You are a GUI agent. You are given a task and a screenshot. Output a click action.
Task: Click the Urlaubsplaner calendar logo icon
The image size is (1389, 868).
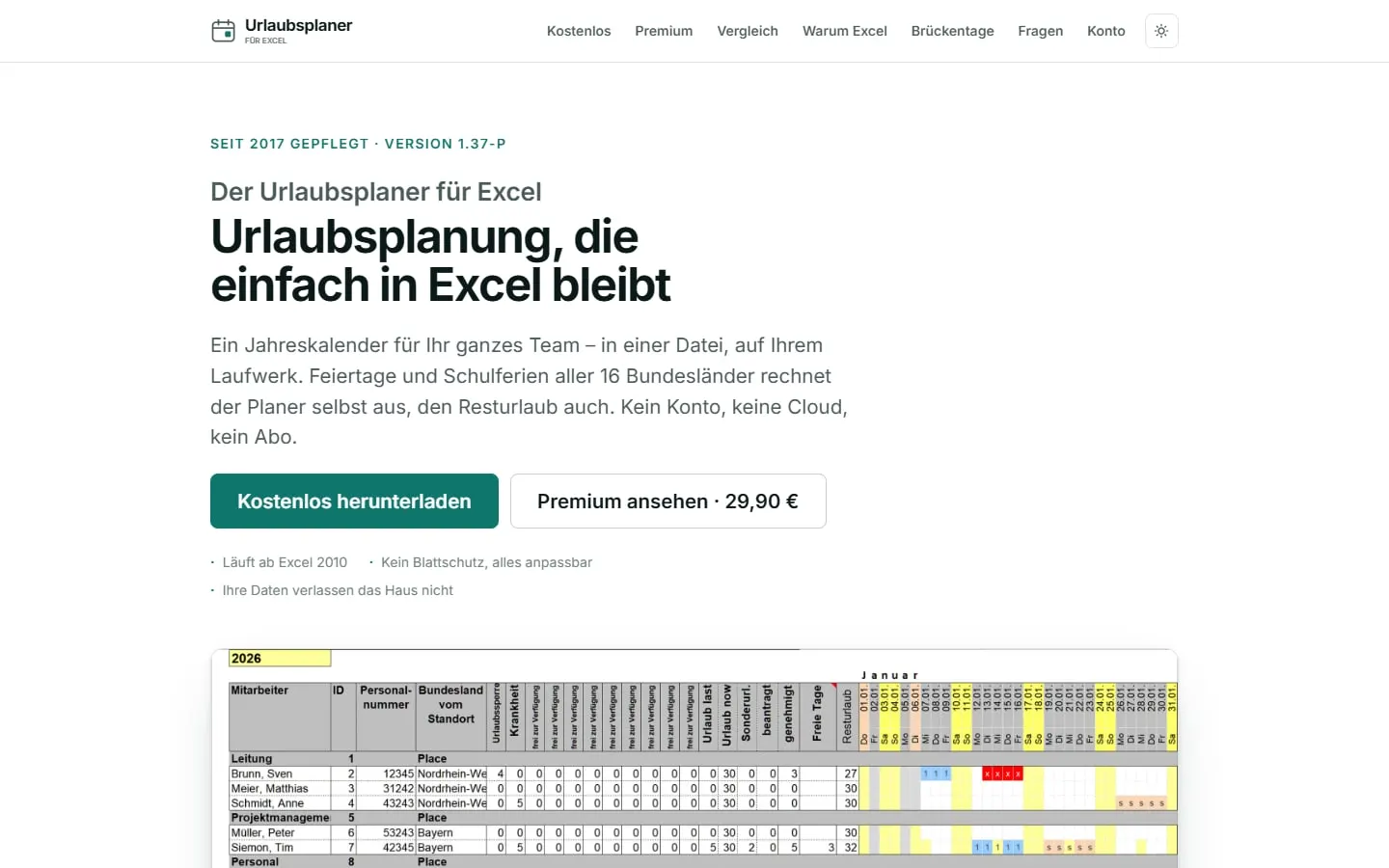(x=223, y=31)
